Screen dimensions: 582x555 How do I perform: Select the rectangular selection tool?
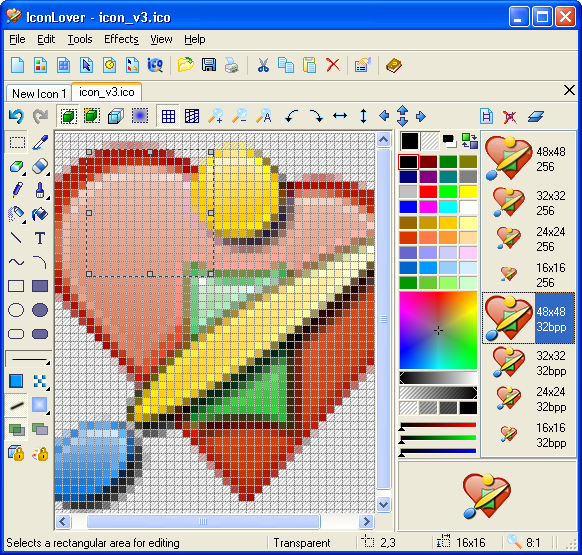point(17,143)
